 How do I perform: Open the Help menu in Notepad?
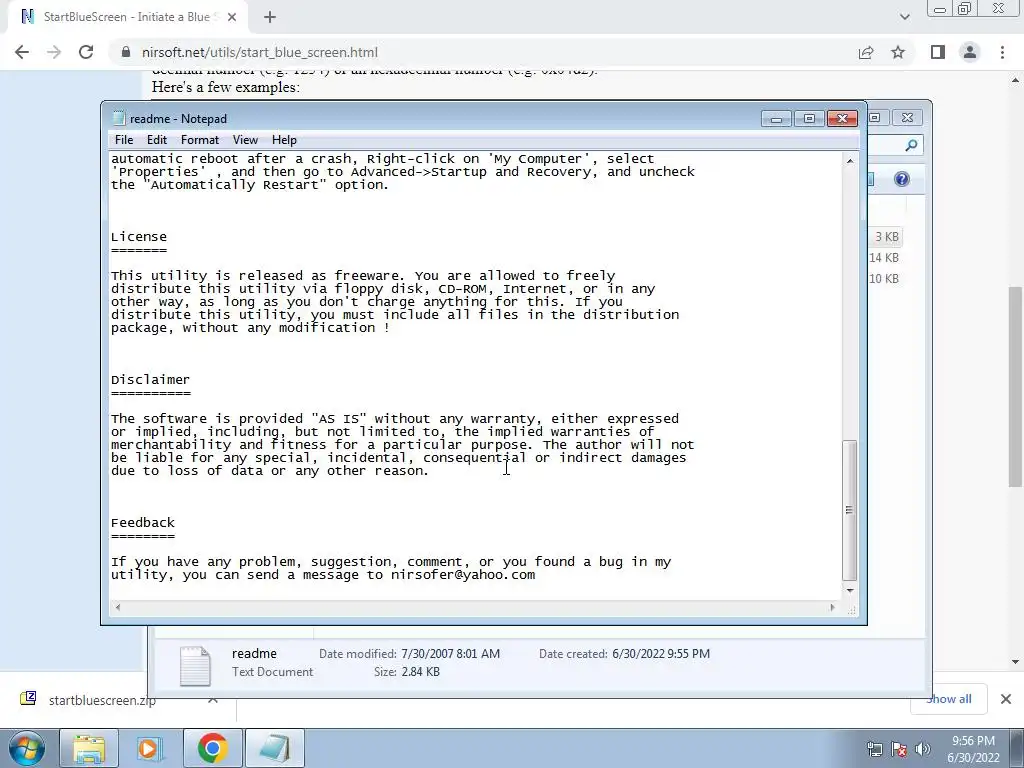pos(284,140)
